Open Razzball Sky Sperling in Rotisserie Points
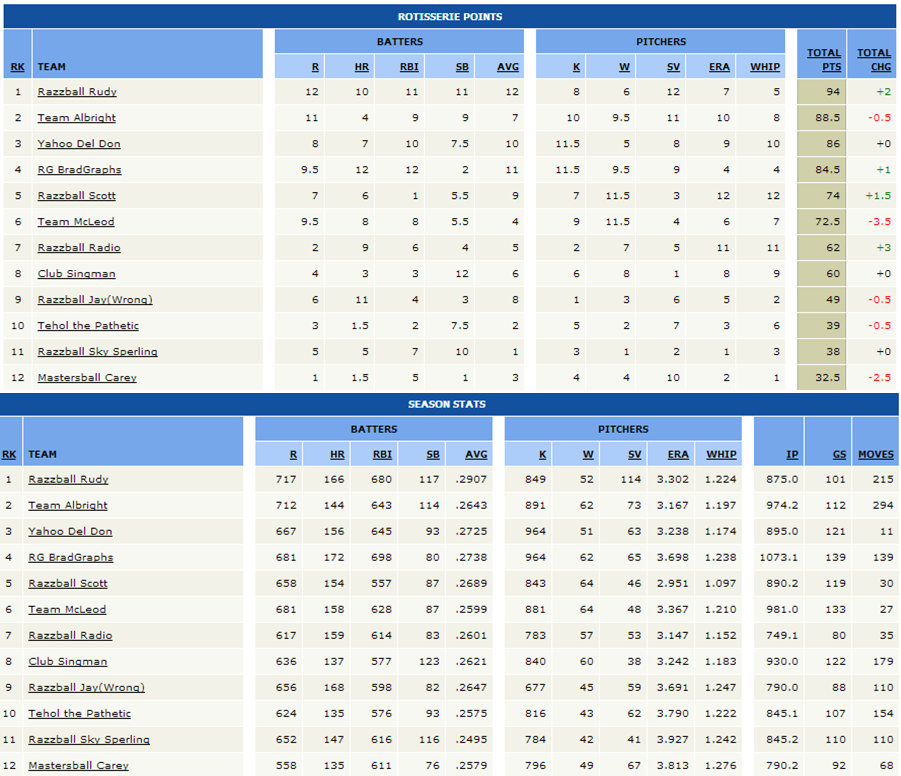 point(97,352)
